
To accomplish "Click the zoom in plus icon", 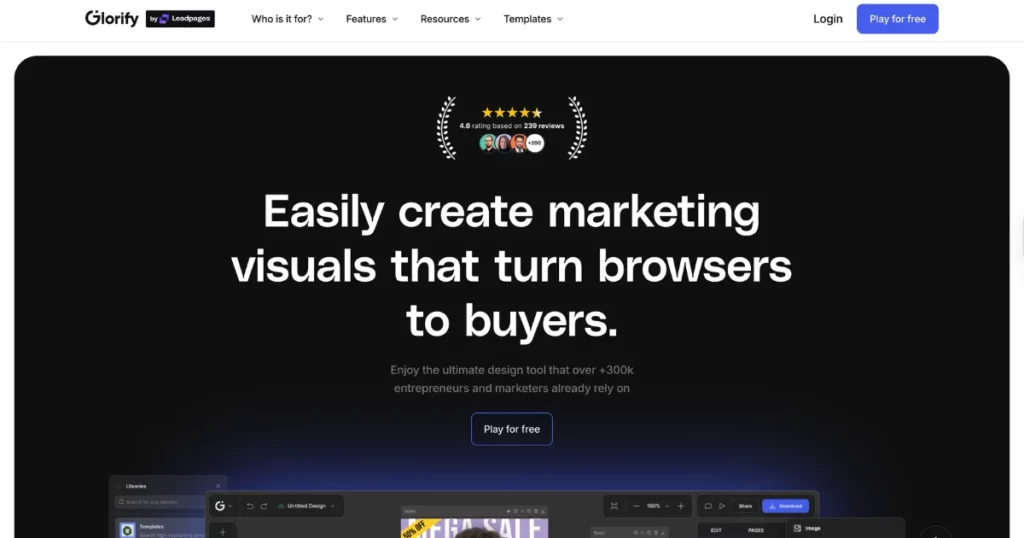I will pos(680,506).
